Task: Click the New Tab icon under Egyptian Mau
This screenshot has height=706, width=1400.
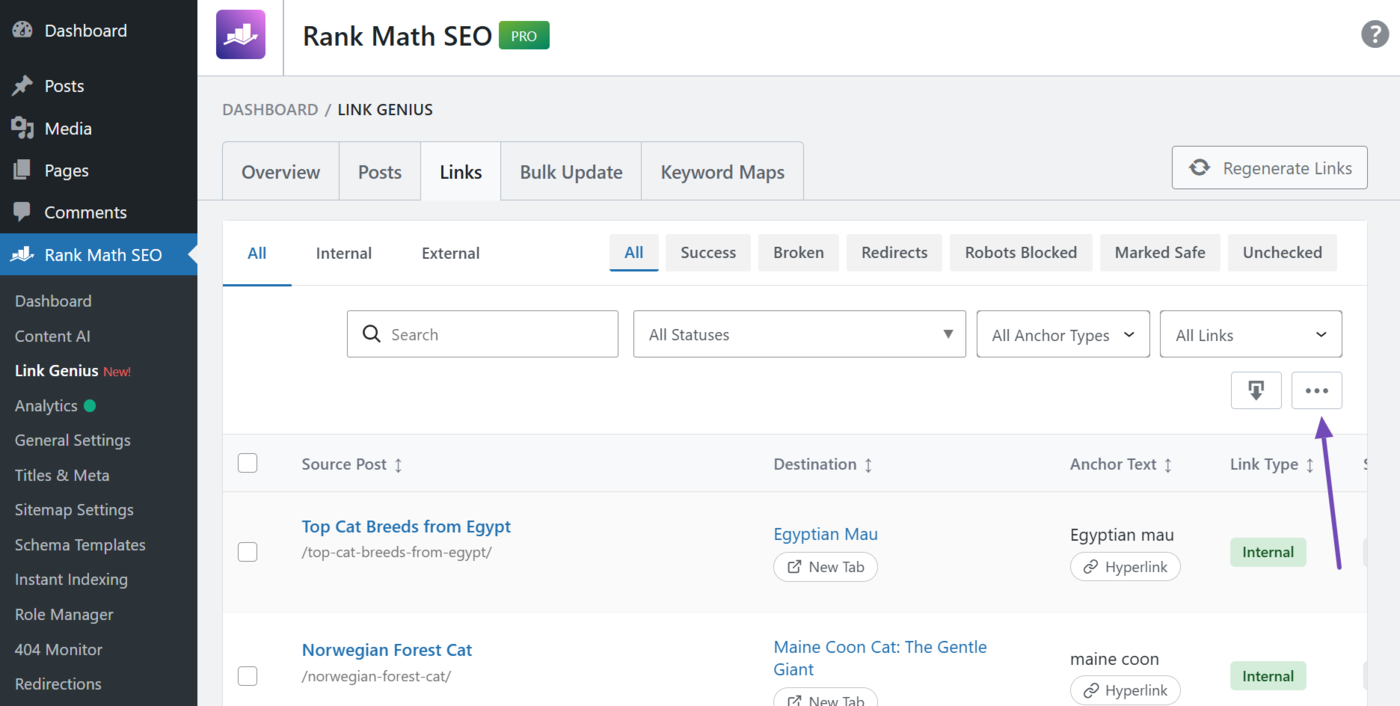Action: click(794, 566)
